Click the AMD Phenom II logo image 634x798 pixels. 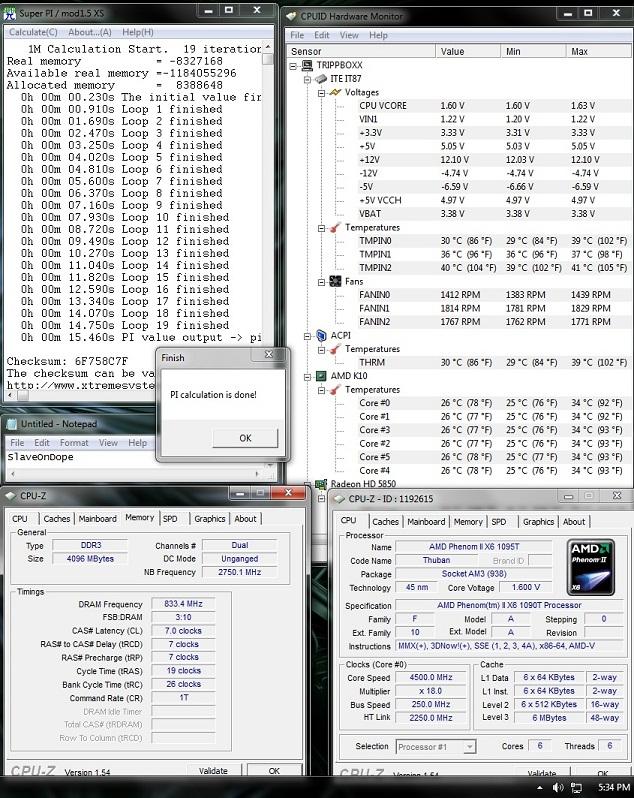(x=591, y=567)
